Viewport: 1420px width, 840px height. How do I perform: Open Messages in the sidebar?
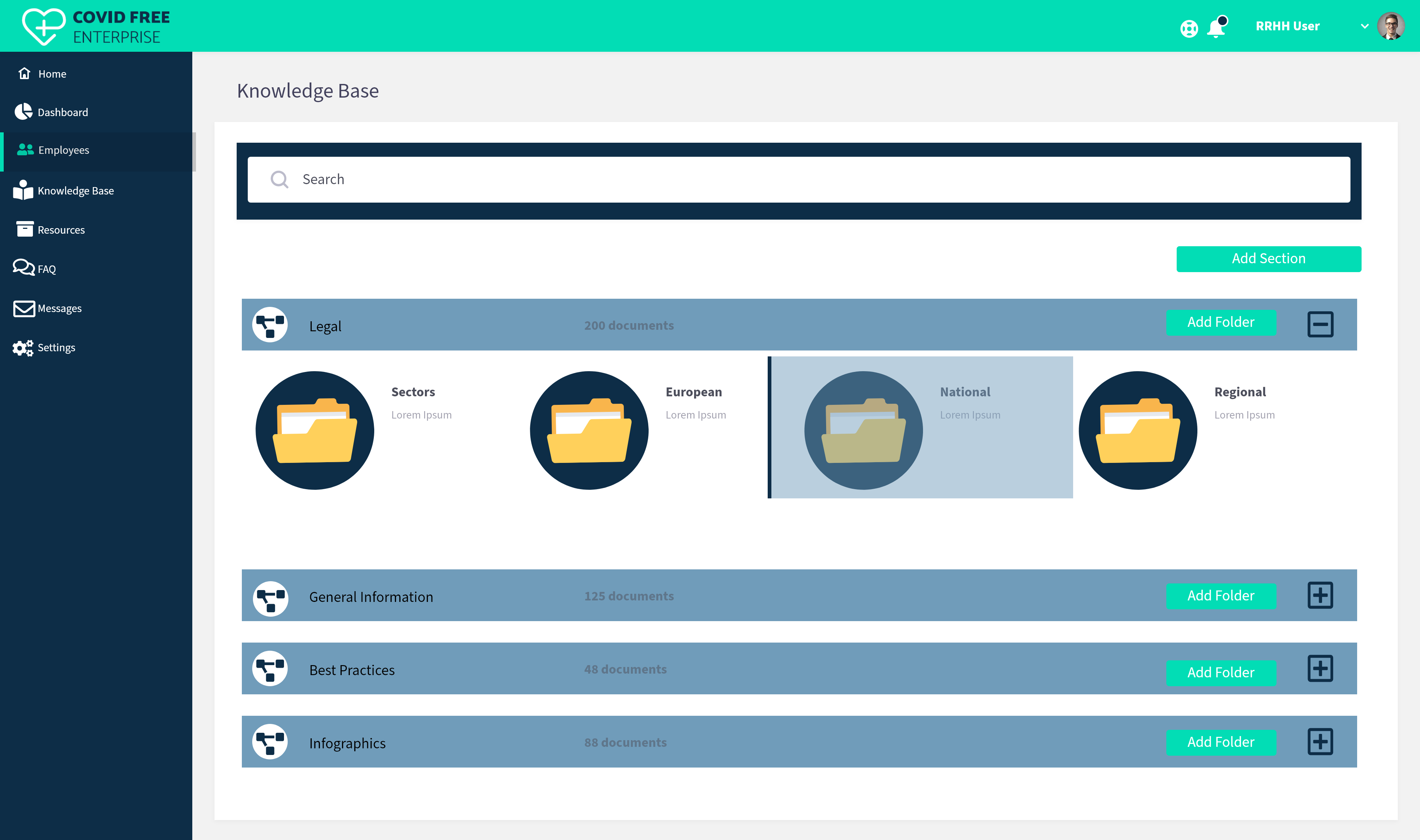click(60, 308)
